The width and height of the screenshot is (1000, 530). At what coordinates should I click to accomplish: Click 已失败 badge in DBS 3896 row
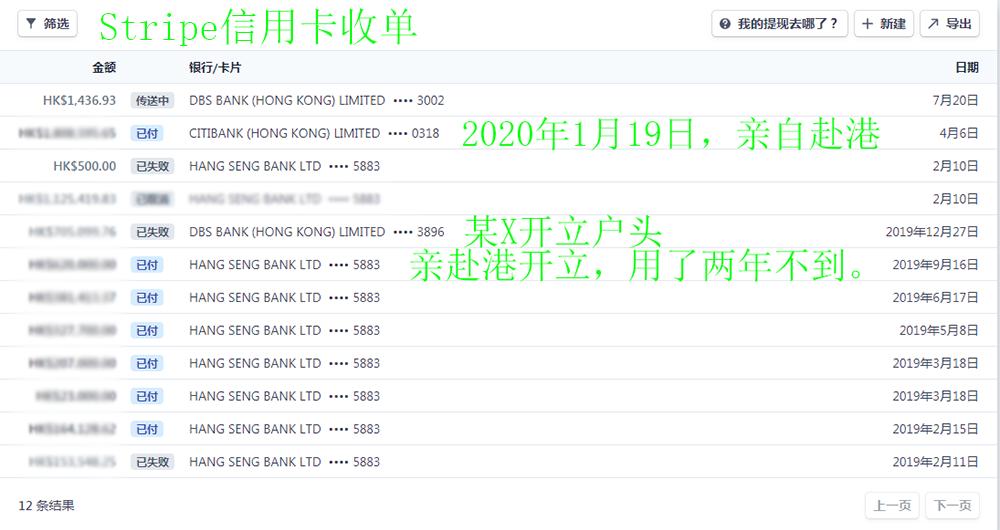point(152,232)
